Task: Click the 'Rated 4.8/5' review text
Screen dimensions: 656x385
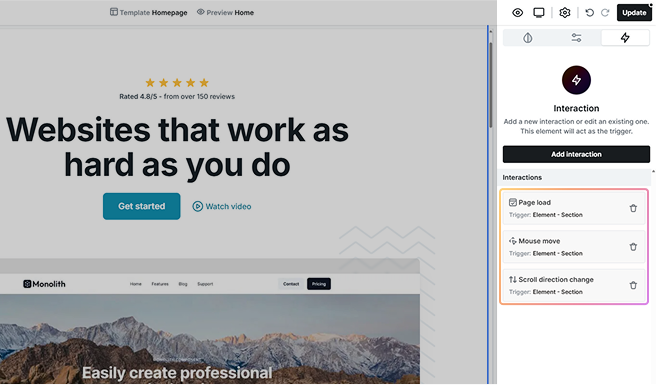Action: pos(177,97)
